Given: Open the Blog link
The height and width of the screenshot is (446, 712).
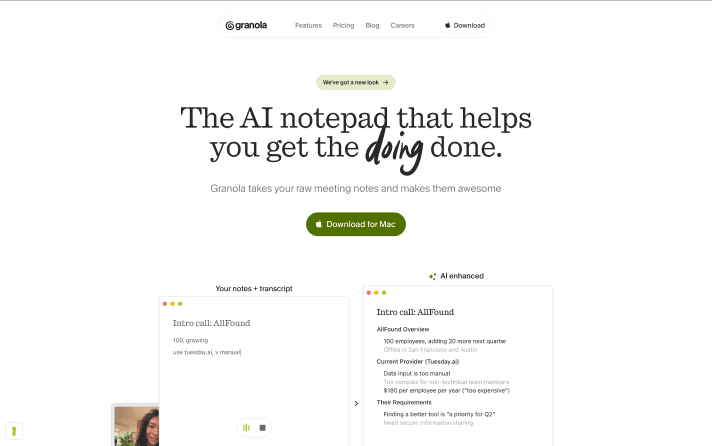Looking at the screenshot, I should pyautogui.click(x=372, y=25).
